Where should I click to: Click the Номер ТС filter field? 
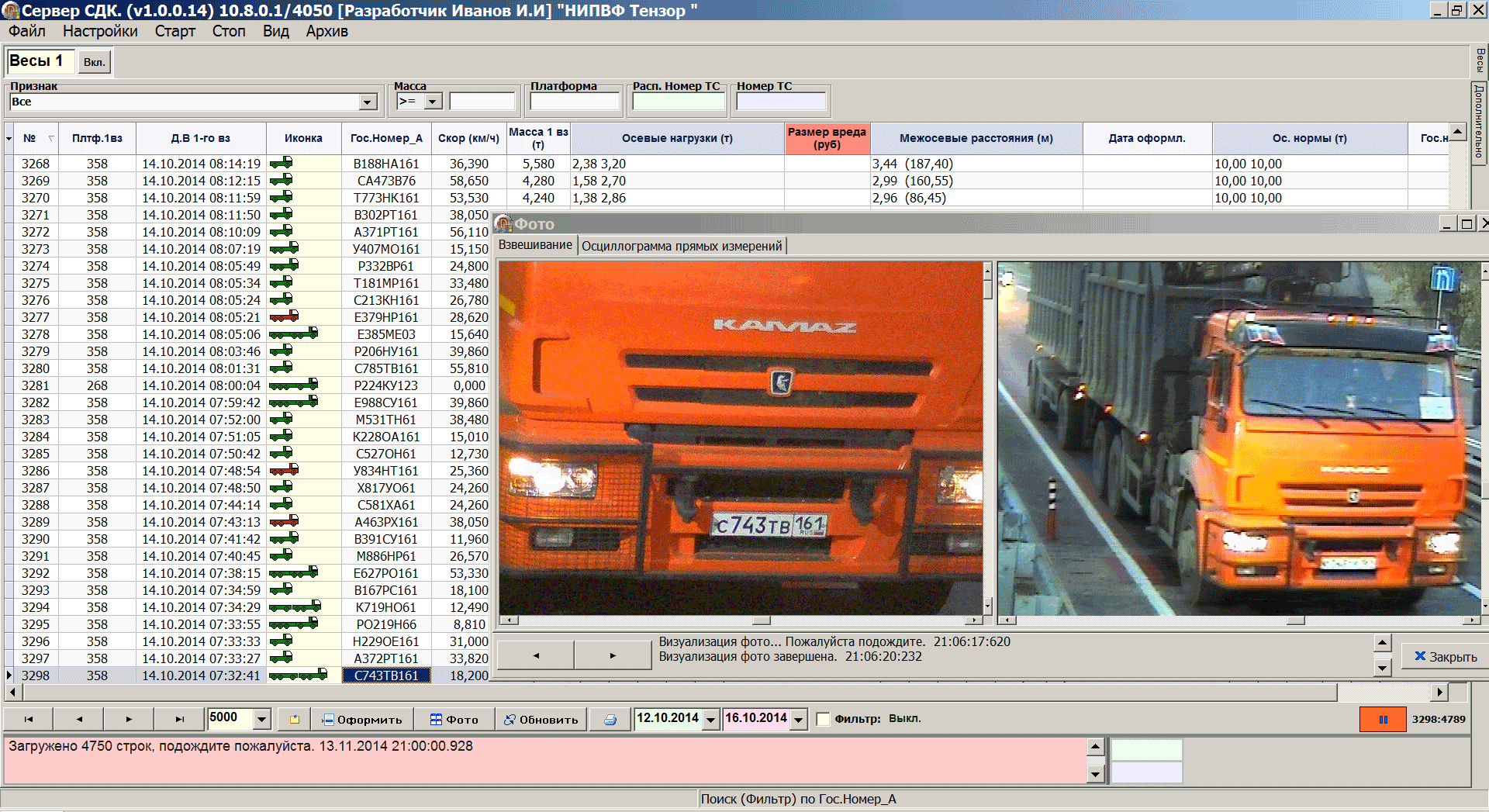(x=781, y=102)
